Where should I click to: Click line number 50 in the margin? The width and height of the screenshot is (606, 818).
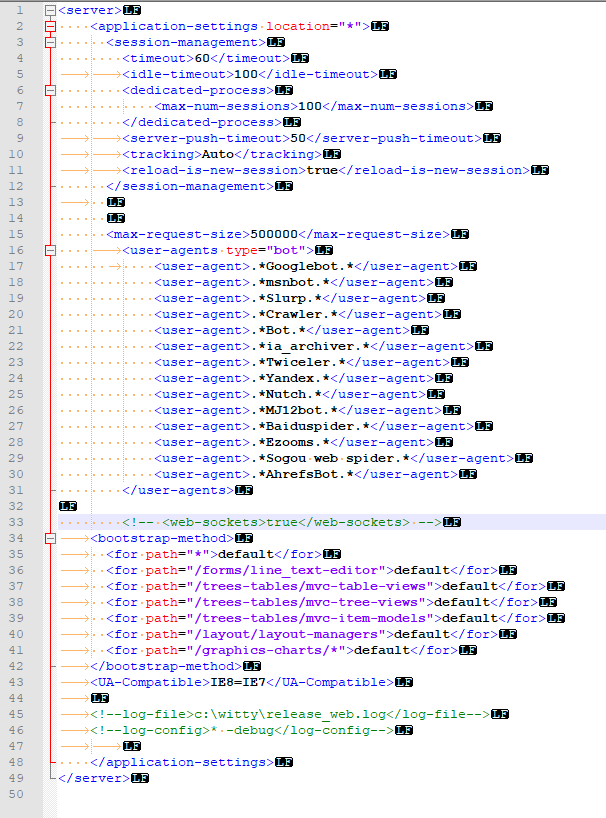(16, 795)
